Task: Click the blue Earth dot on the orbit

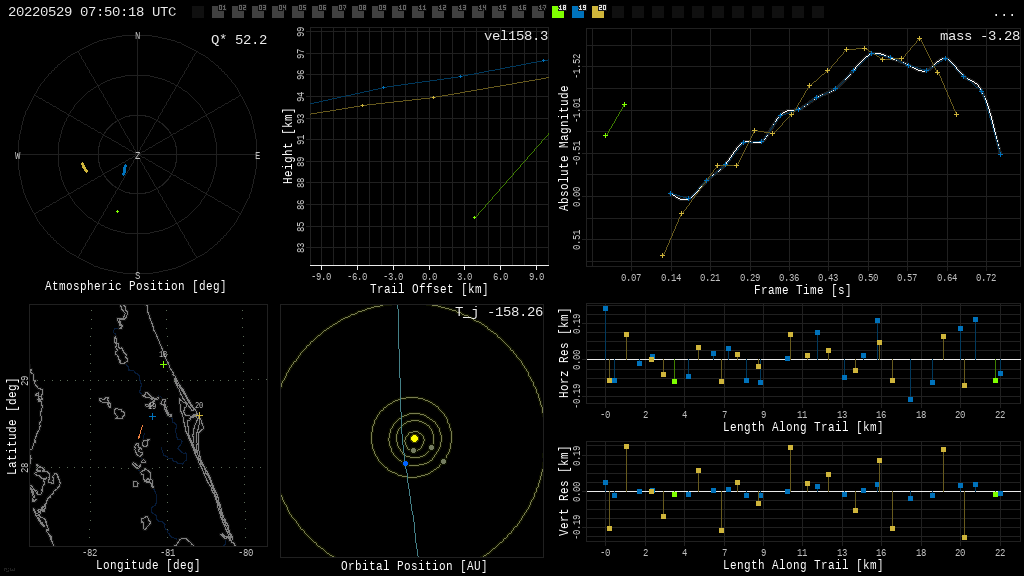Action: [405, 463]
